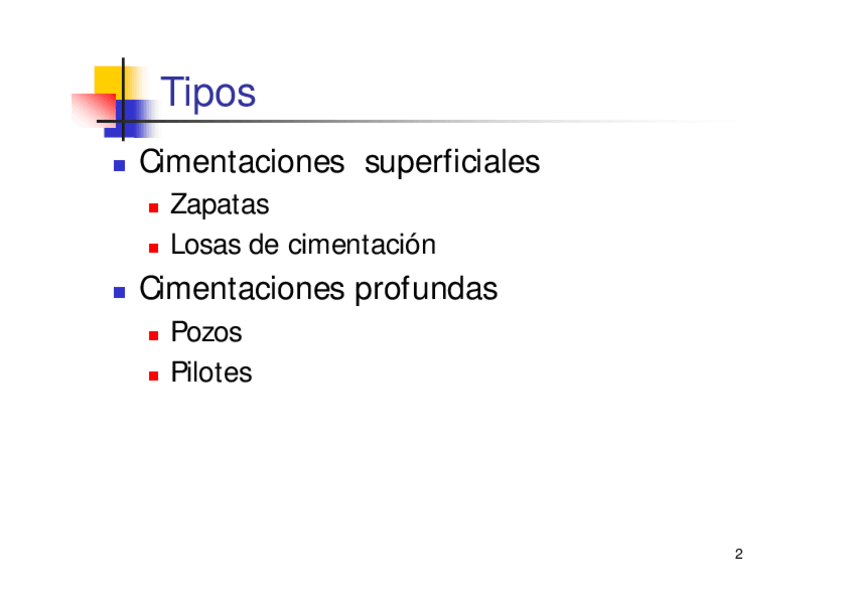Click the word "profundas" in the second heading

[x=426, y=290]
